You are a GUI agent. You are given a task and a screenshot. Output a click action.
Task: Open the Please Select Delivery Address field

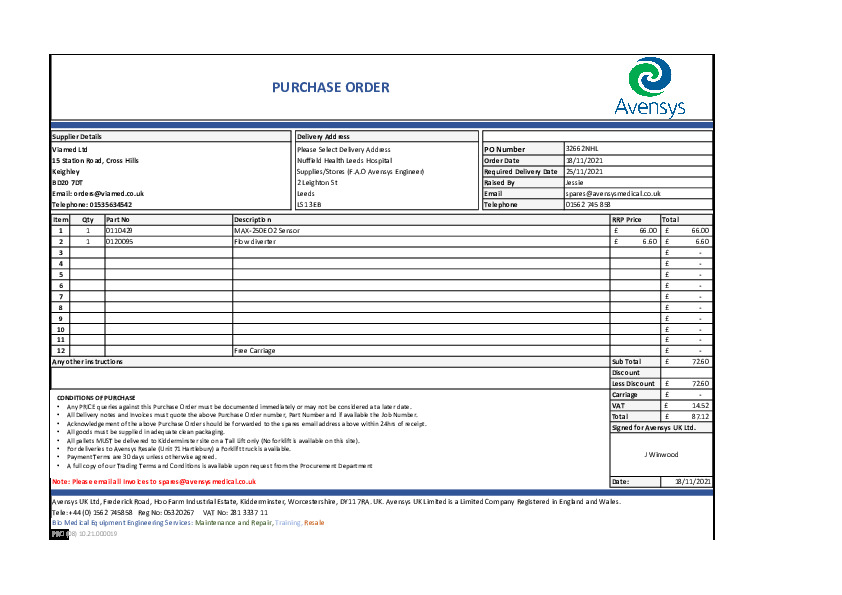(x=343, y=149)
